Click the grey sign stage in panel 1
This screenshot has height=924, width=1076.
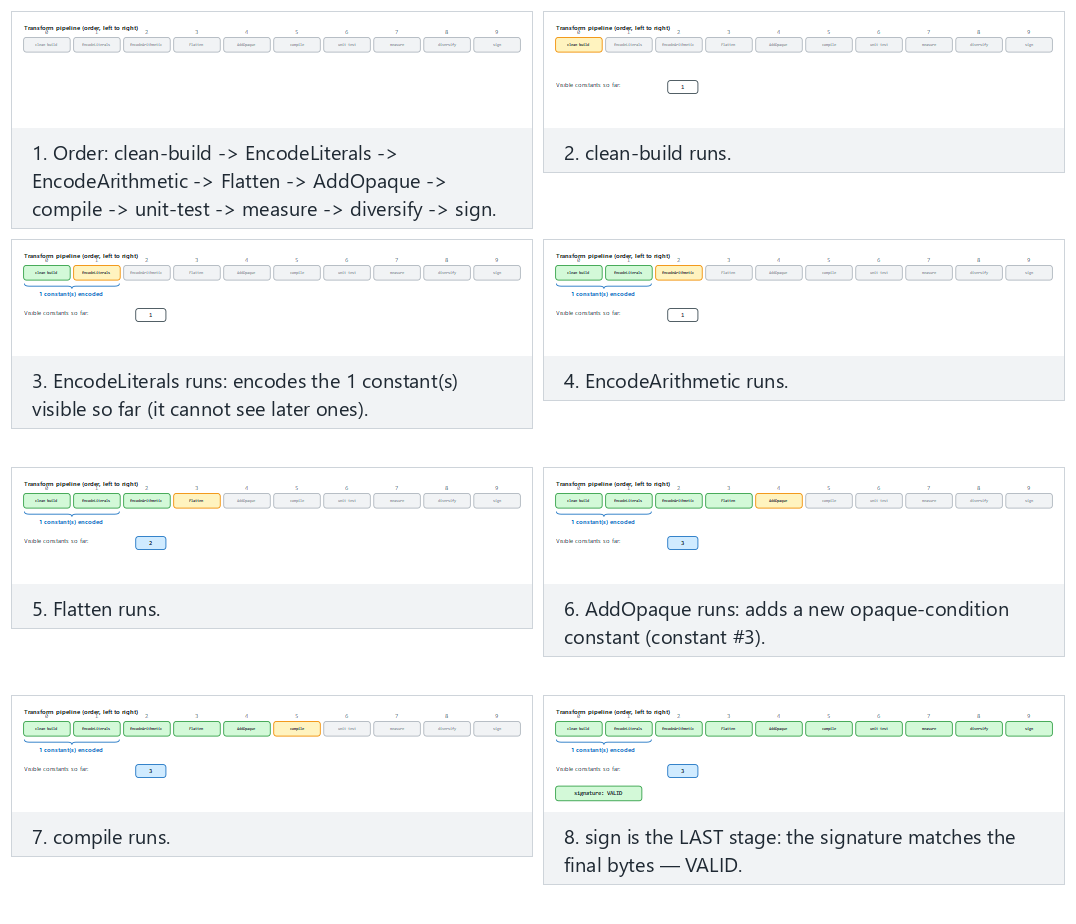[x=498, y=45]
